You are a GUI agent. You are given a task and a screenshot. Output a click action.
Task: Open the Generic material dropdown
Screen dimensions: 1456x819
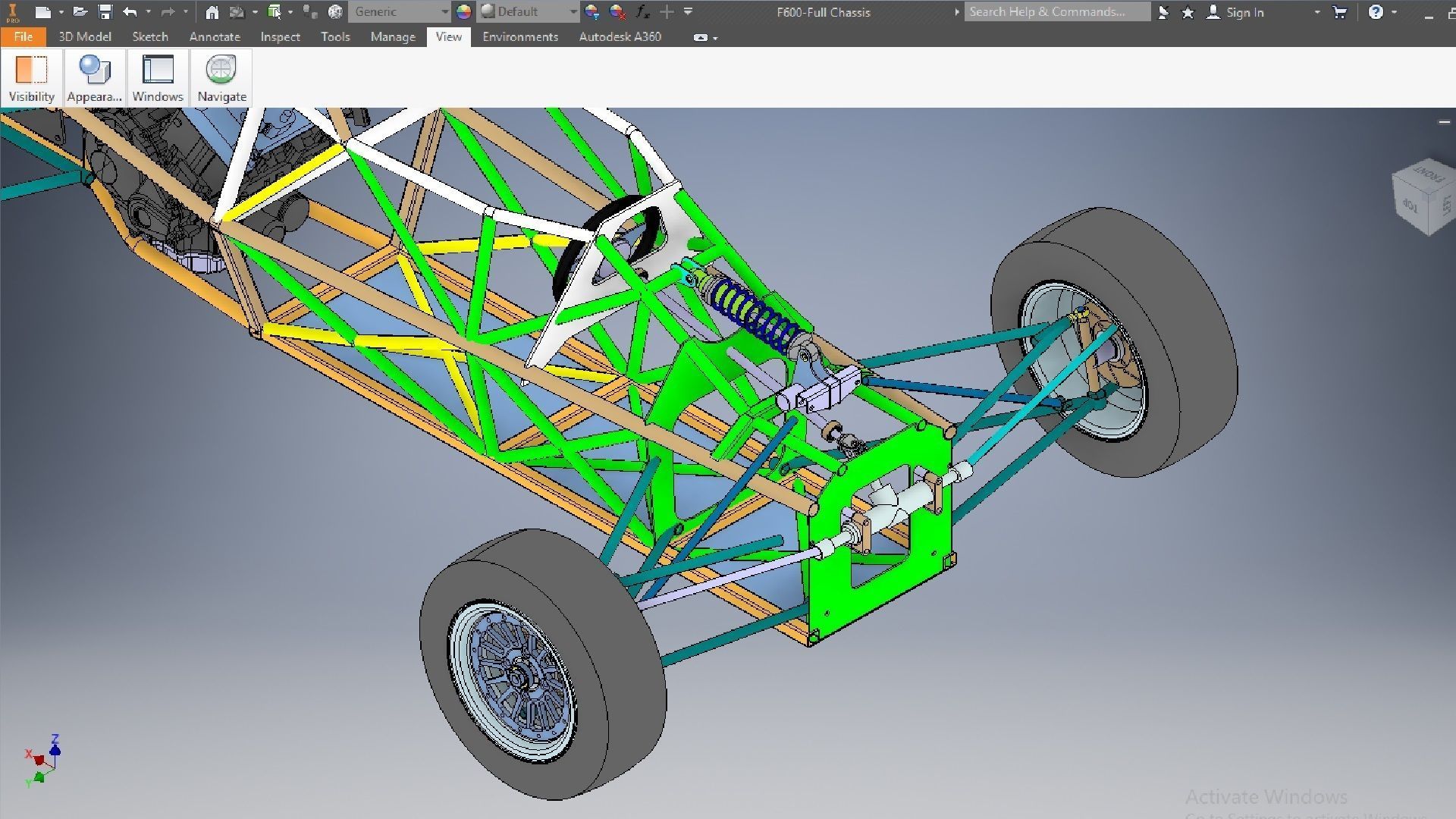click(x=400, y=11)
